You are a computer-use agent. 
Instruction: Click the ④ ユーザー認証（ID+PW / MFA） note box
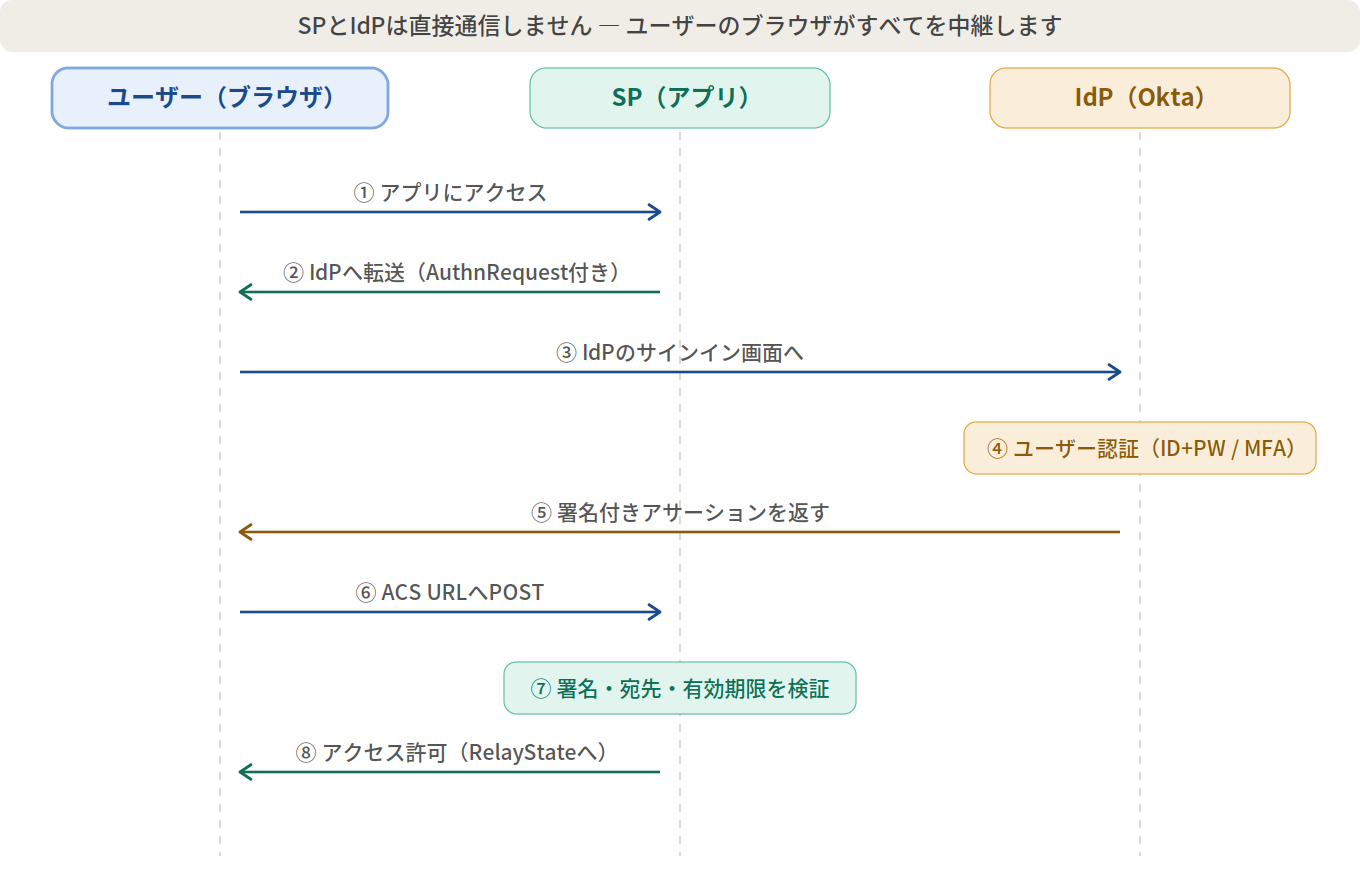coord(1140,448)
